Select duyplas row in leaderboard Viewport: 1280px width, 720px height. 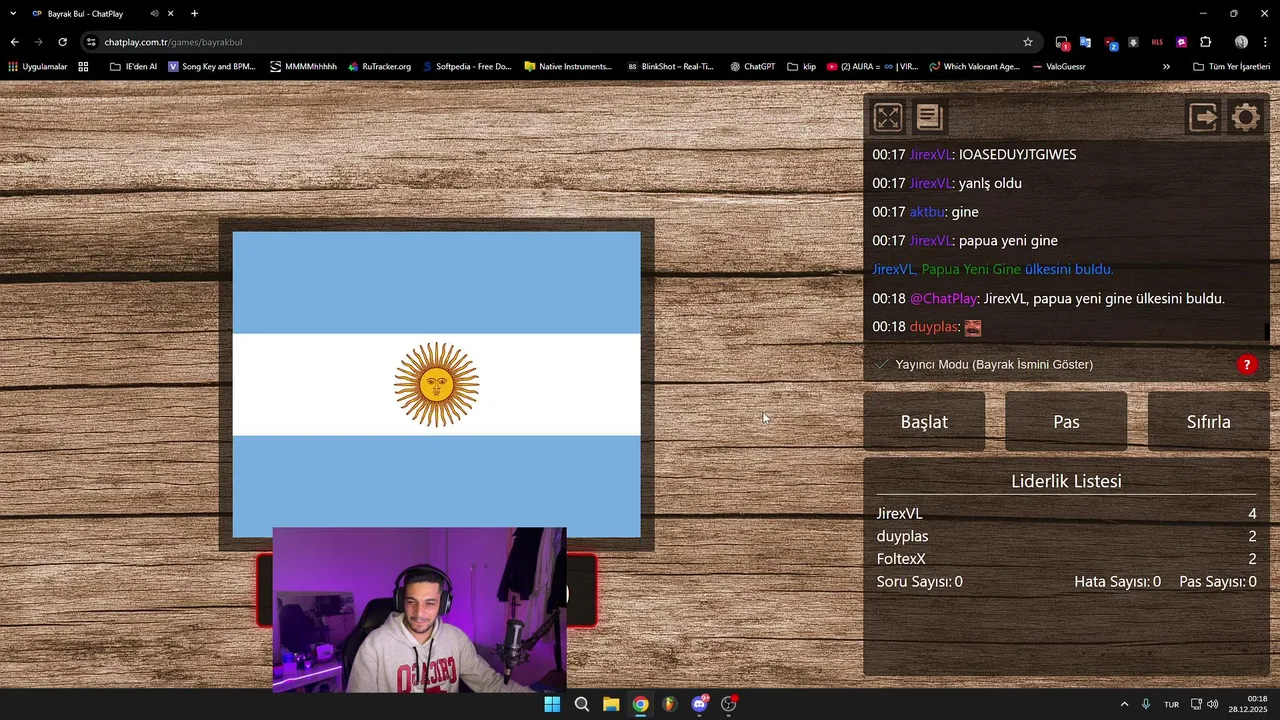(1066, 536)
